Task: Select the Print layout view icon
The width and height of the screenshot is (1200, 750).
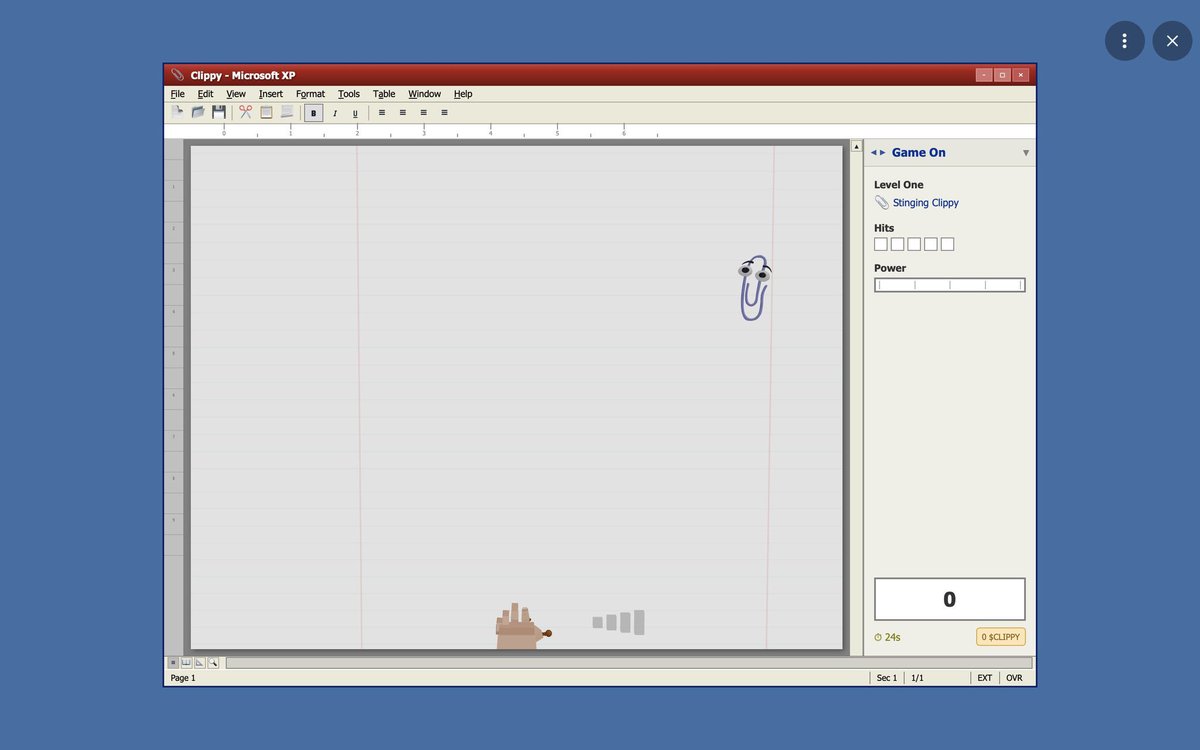Action: (199, 662)
